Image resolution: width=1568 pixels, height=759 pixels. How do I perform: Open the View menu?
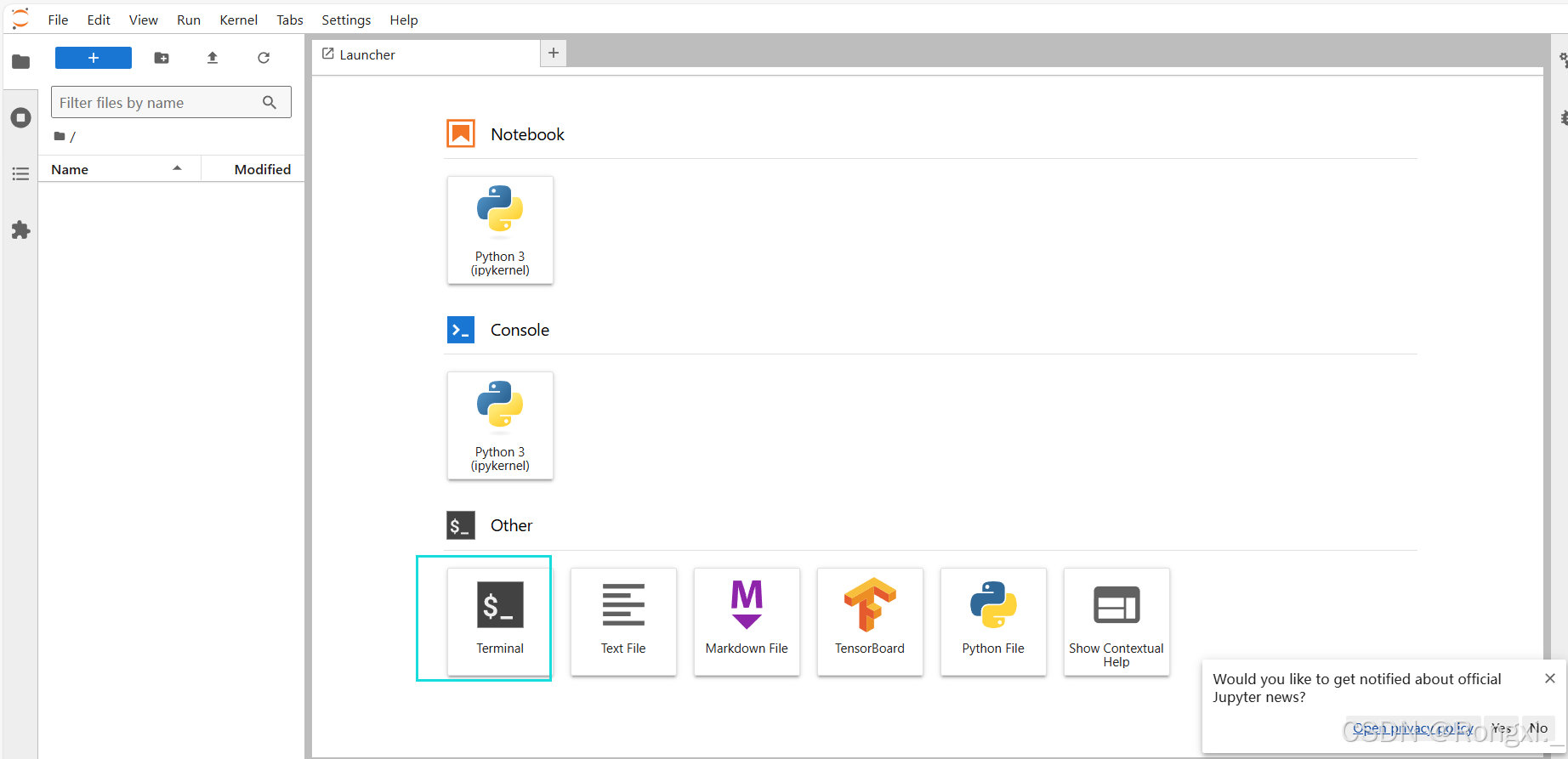point(143,20)
